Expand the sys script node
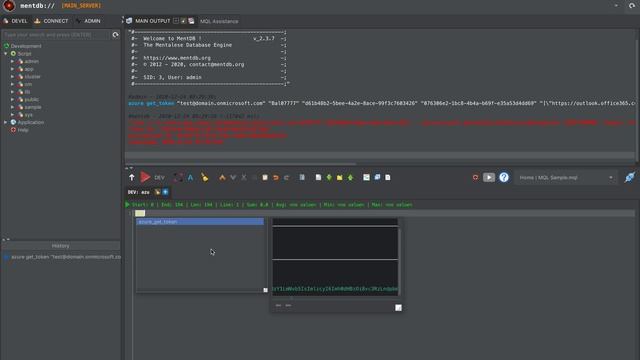 coord(12,115)
